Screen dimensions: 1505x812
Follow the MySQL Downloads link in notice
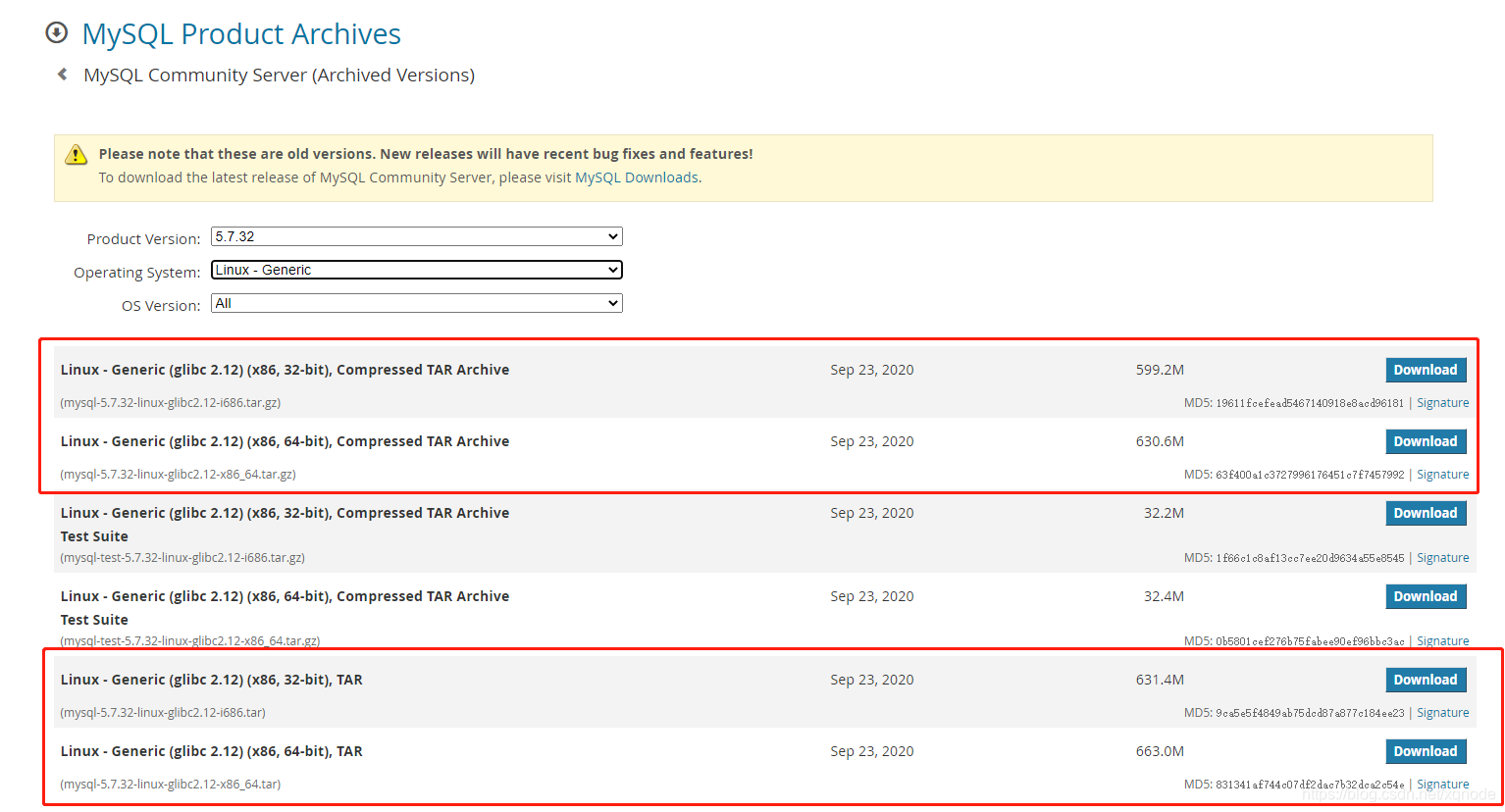[637, 178]
